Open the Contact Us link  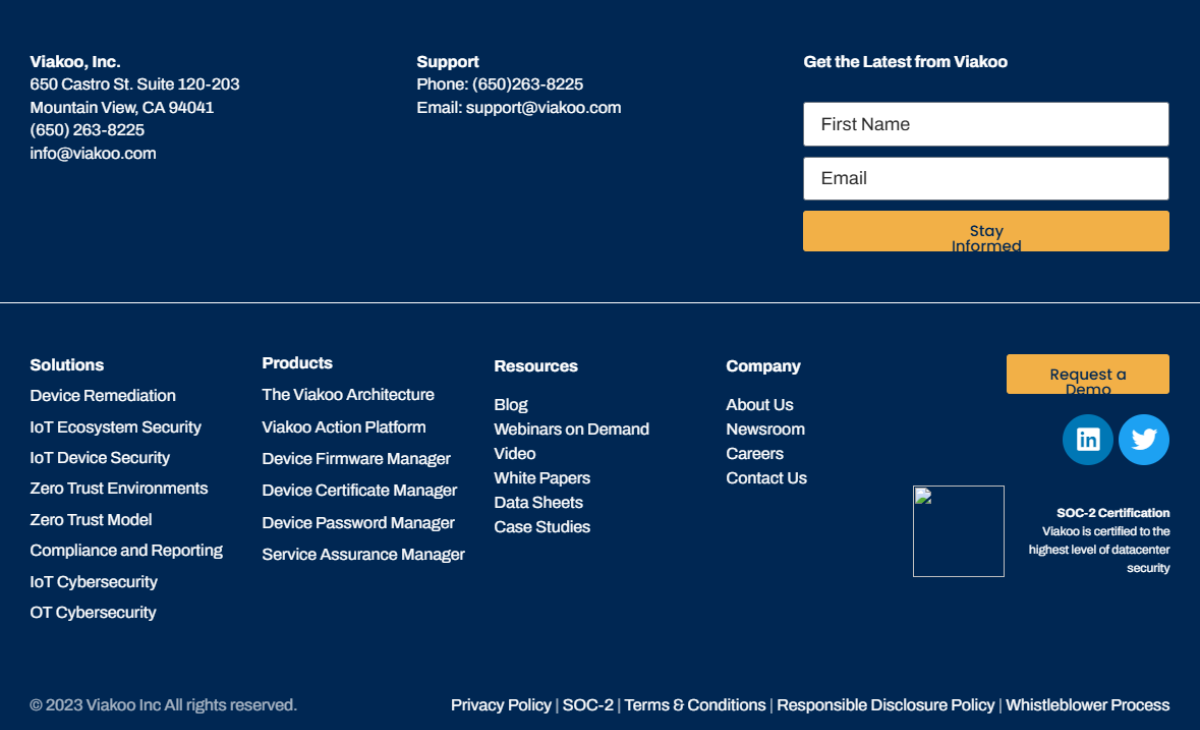766,478
